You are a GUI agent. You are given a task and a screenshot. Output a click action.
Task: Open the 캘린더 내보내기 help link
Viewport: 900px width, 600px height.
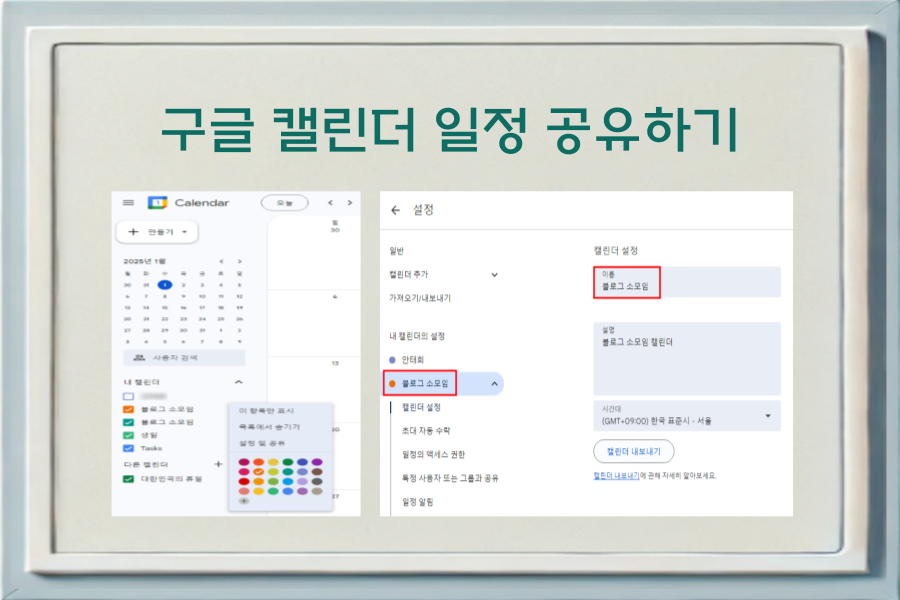click(x=616, y=475)
